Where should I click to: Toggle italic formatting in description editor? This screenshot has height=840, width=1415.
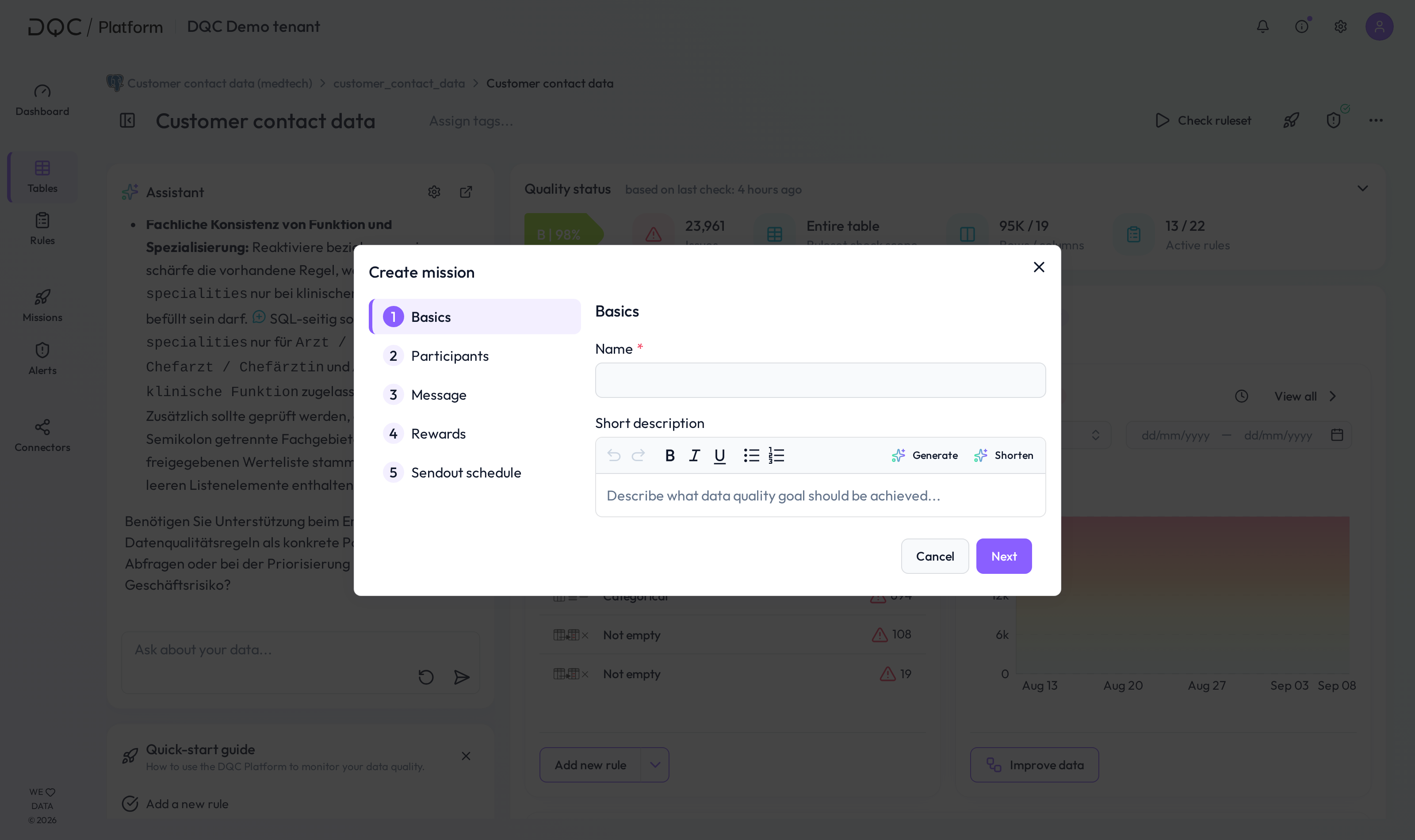695,456
